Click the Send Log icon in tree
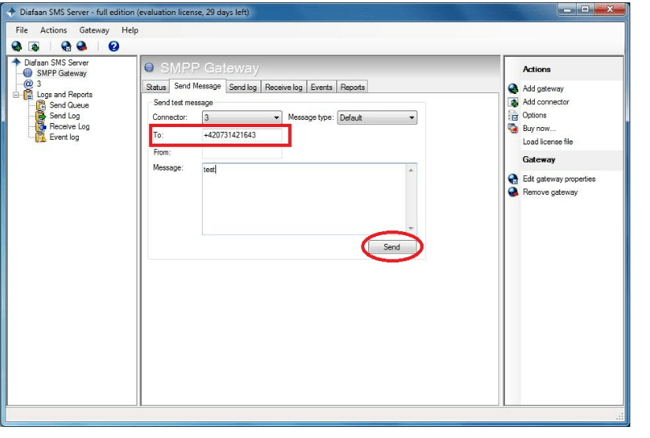 41,116
